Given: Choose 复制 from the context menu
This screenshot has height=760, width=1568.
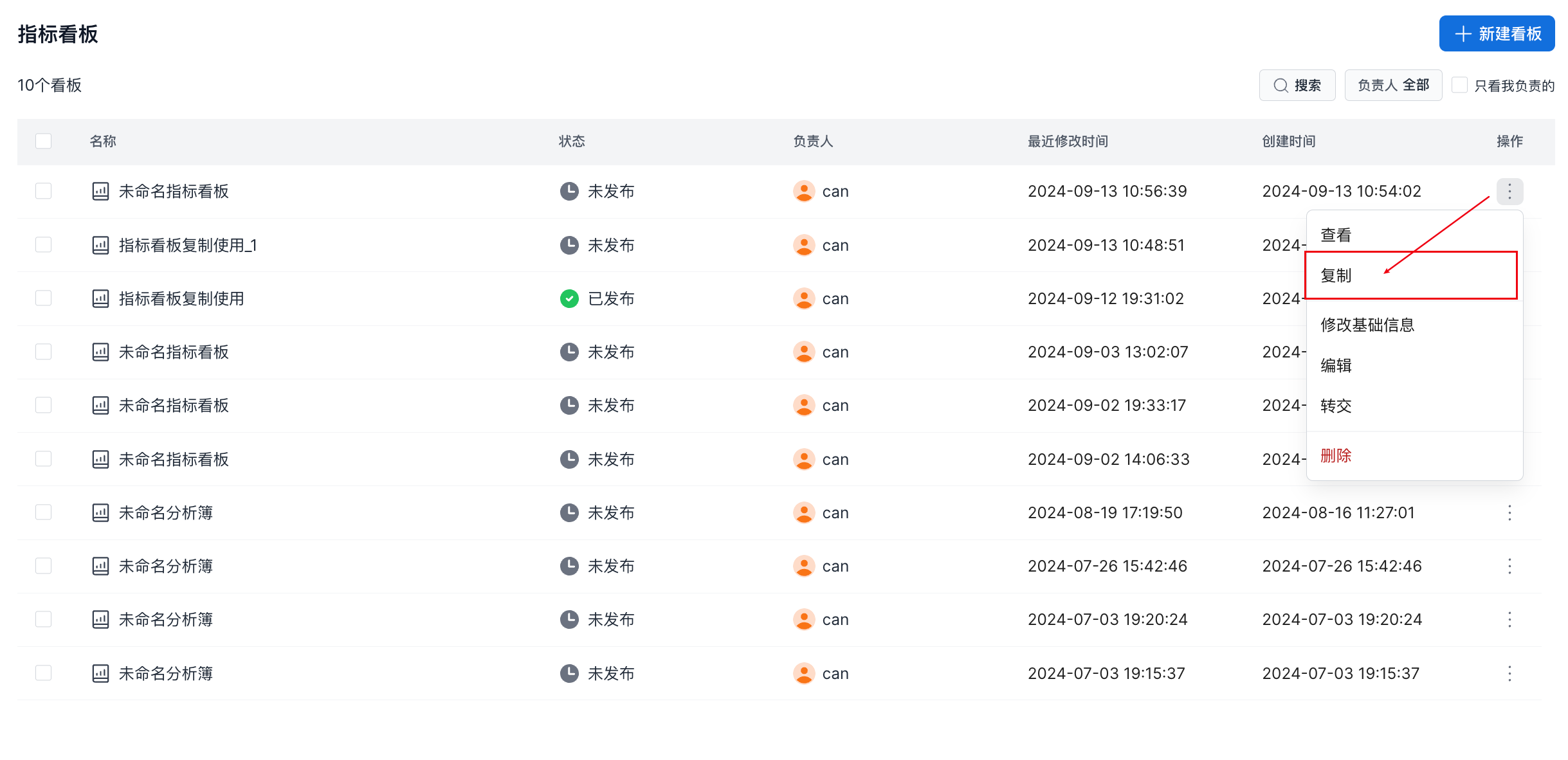Looking at the screenshot, I should tap(1336, 275).
